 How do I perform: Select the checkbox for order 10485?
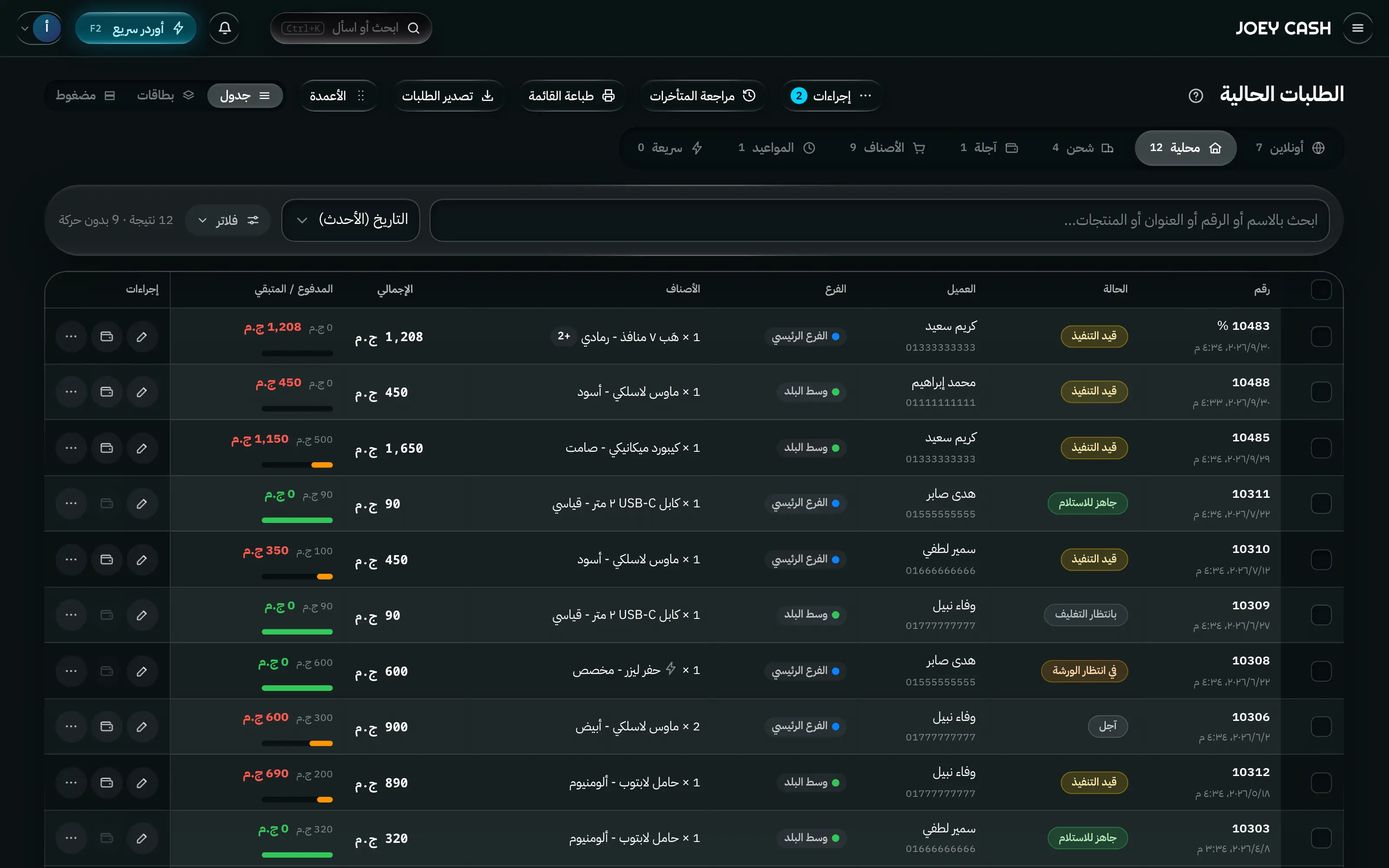point(1321,448)
